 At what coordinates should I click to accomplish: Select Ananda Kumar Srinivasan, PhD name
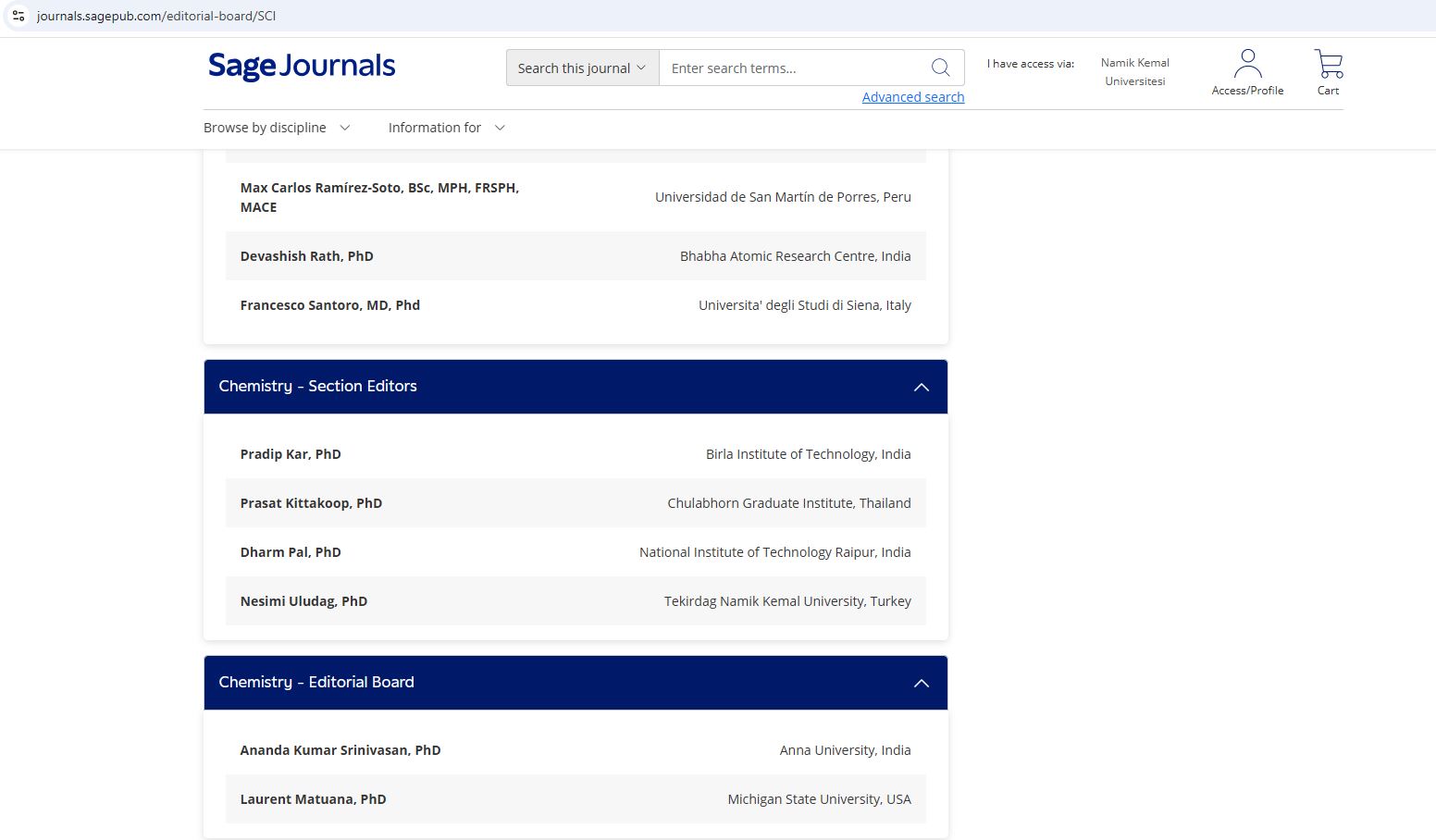[340, 750]
